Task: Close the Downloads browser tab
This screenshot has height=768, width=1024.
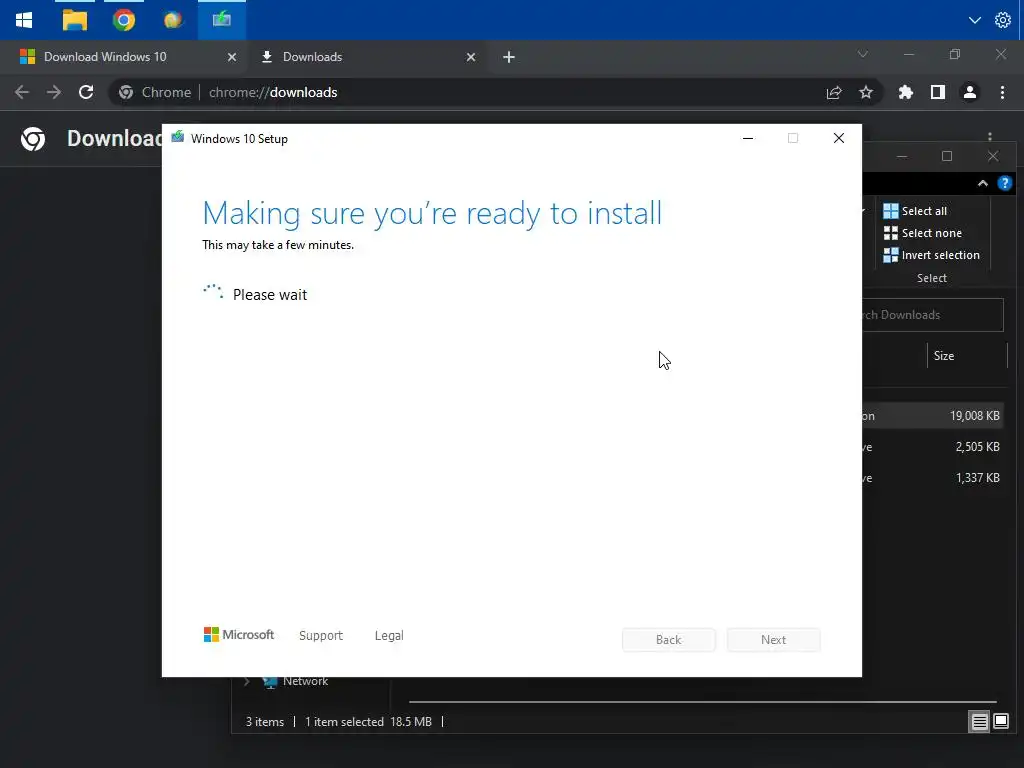Action: point(471,57)
